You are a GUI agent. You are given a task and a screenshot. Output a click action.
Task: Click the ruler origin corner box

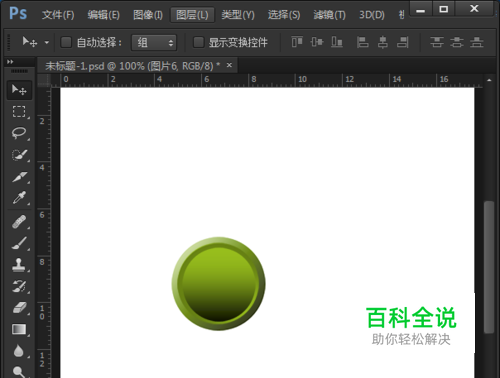(43, 80)
